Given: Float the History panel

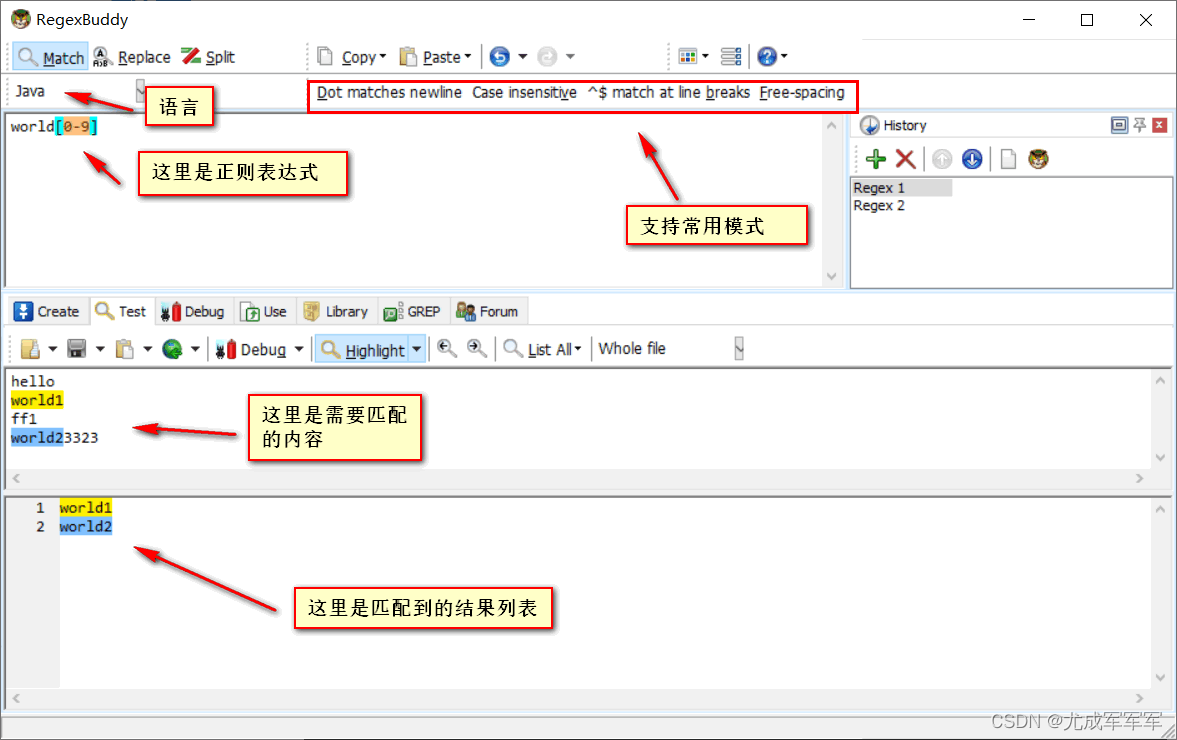Looking at the screenshot, I should [x=1118, y=125].
